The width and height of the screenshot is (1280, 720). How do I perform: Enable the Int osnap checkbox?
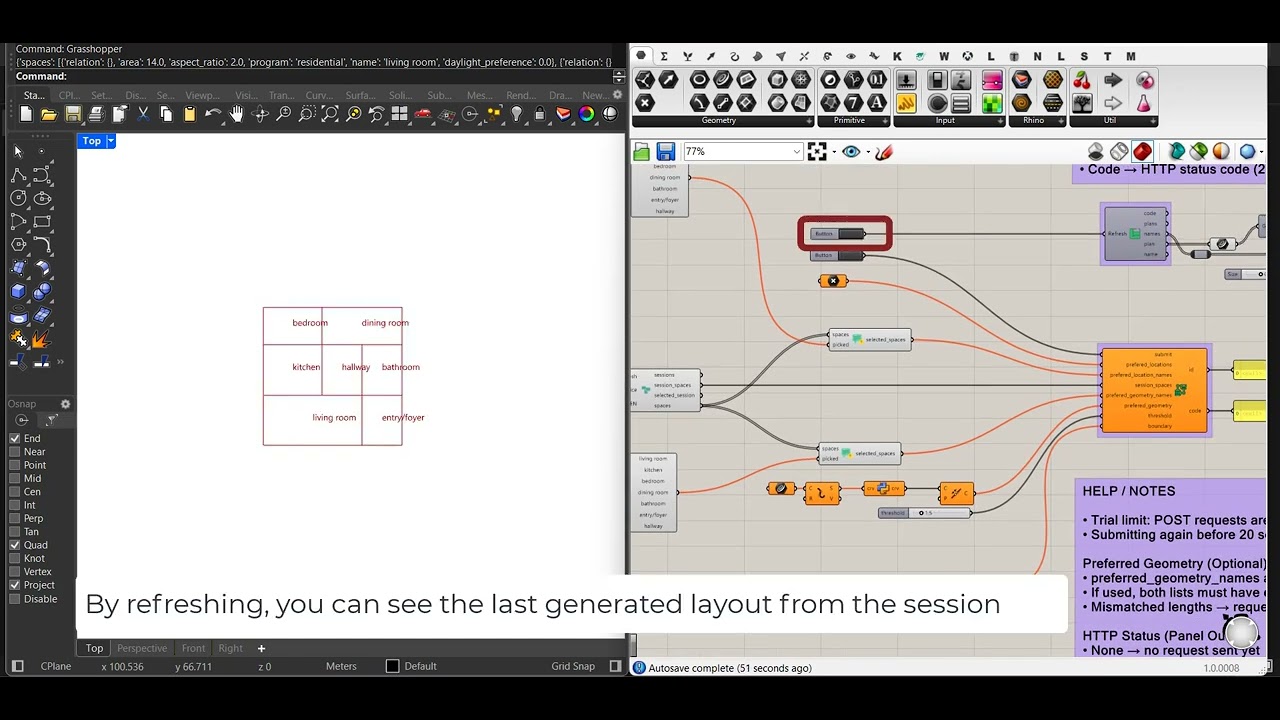coord(15,505)
